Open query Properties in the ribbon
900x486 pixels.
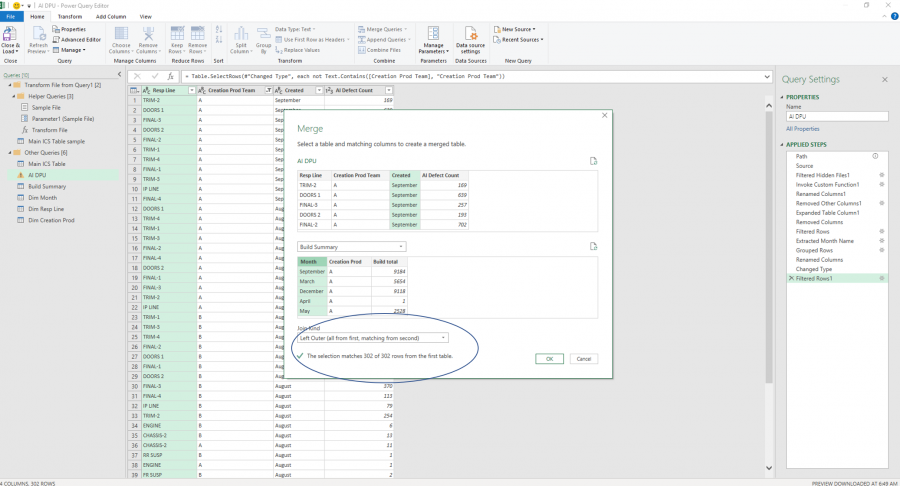[x=69, y=29]
